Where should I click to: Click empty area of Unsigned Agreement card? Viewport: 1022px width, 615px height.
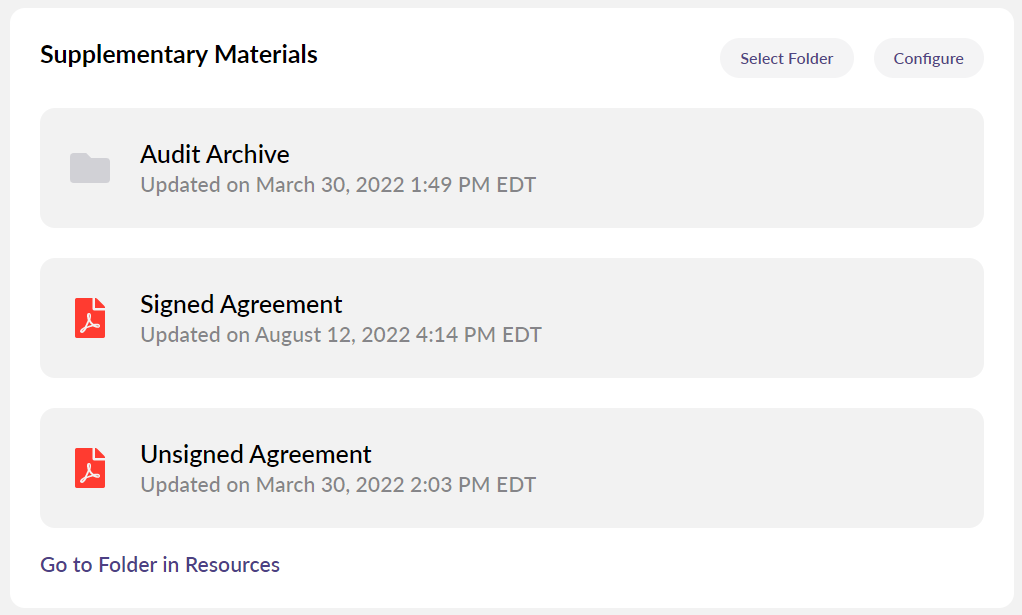click(x=760, y=468)
